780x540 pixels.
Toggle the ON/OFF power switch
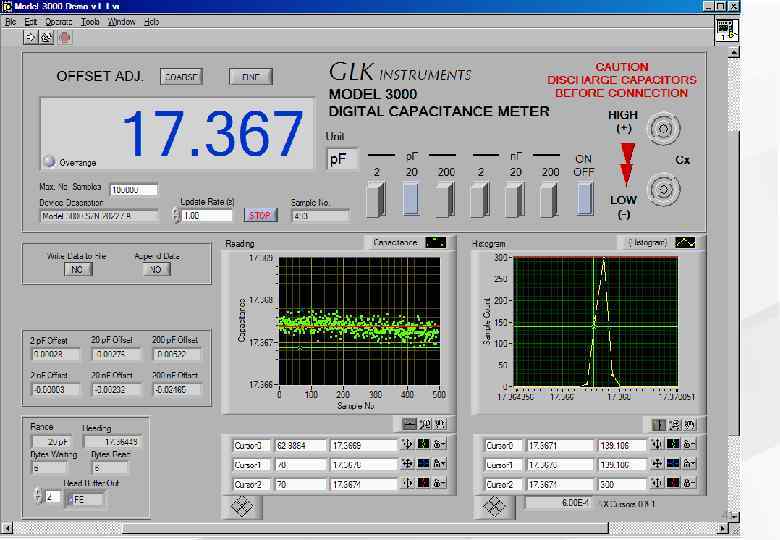[584, 199]
